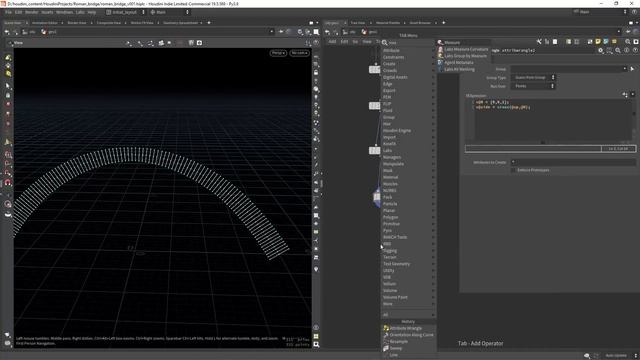
Task: Expand the Polygon category in the Tab Menu
Action: pyautogui.click(x=408, y=217)
